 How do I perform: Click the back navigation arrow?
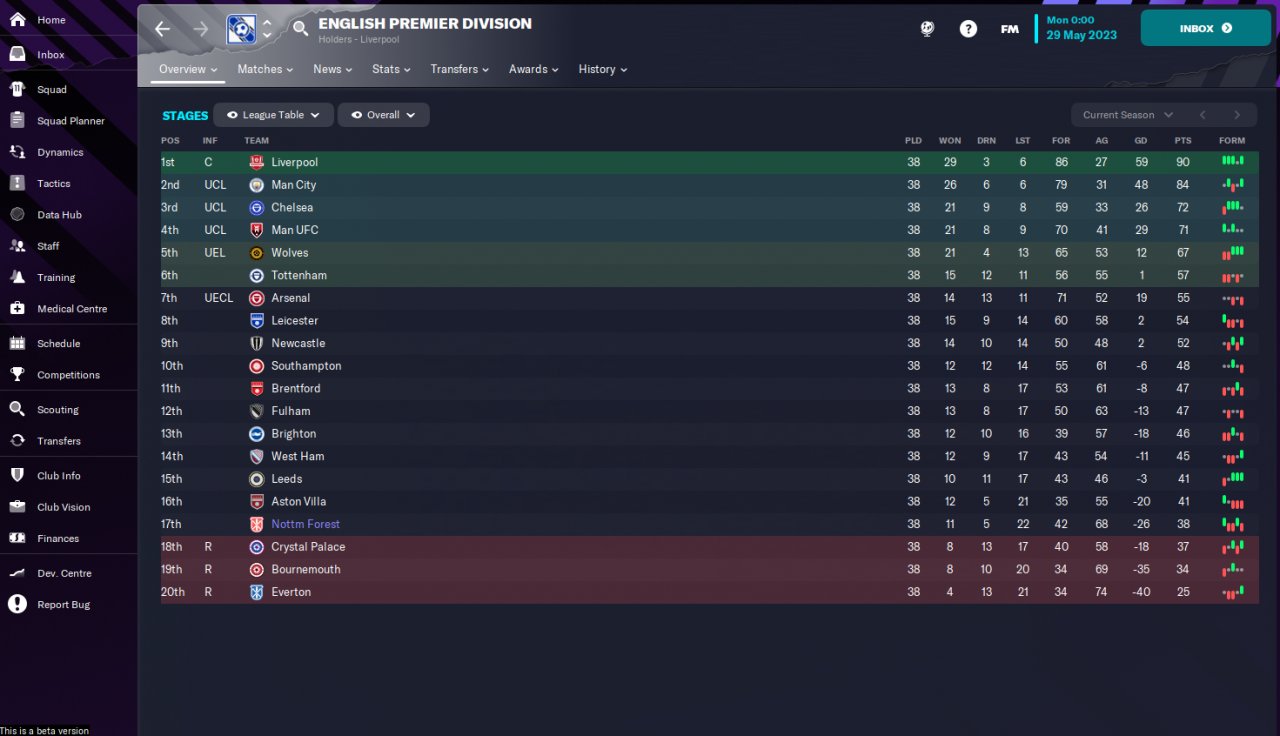162,29
